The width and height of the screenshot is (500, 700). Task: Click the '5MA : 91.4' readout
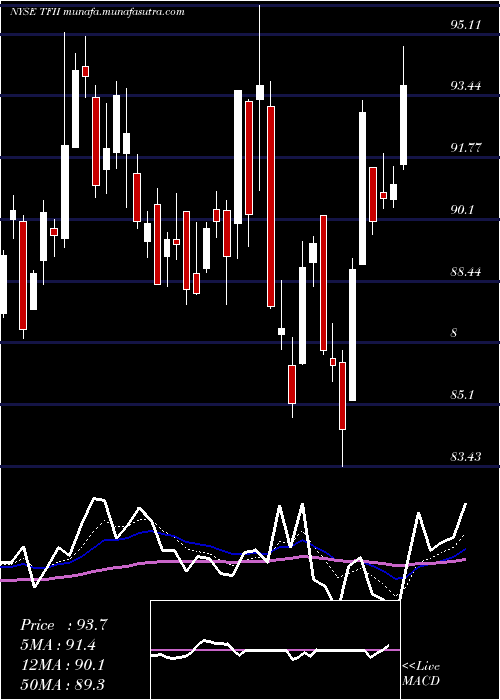coord(58,645)
